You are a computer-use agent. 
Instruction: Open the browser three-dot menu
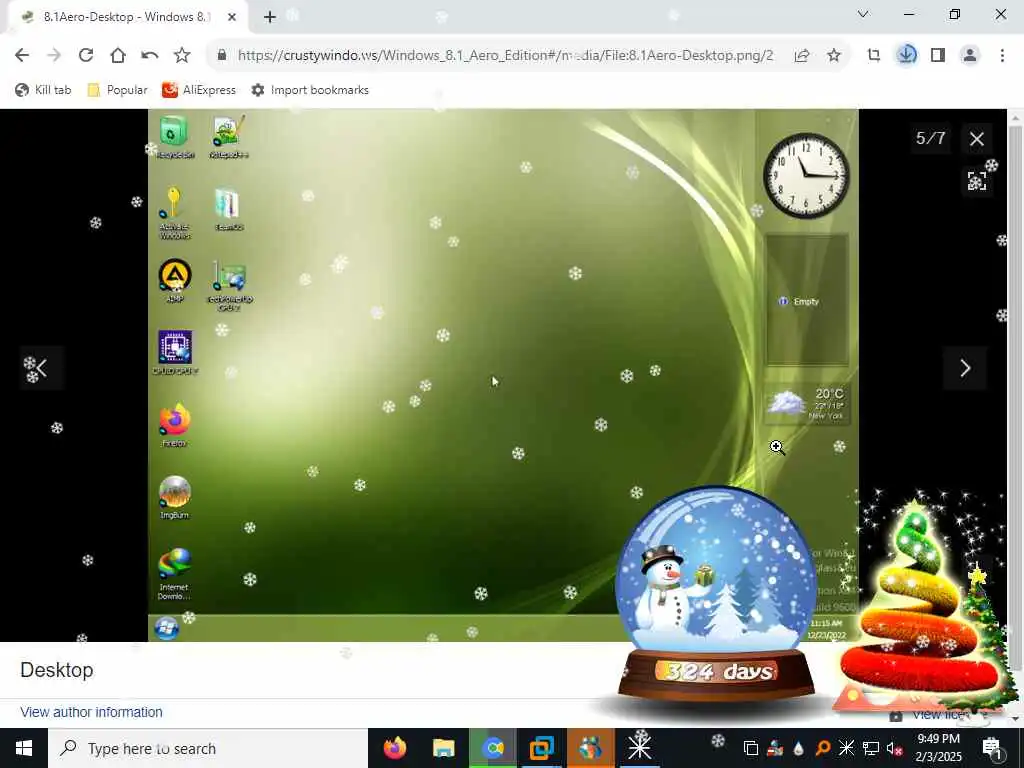coord(1002,56)
